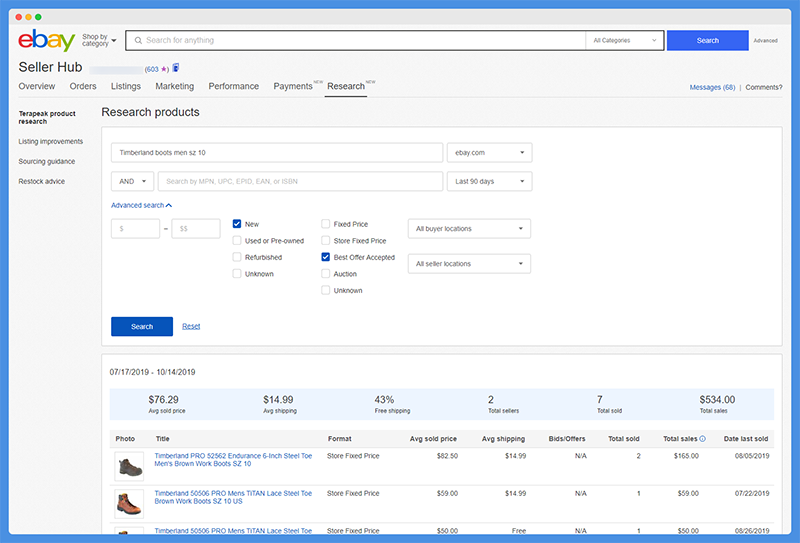The image size is (800, 543).
Task: Expand the AND operator dropdown
Action: [132, 181]
